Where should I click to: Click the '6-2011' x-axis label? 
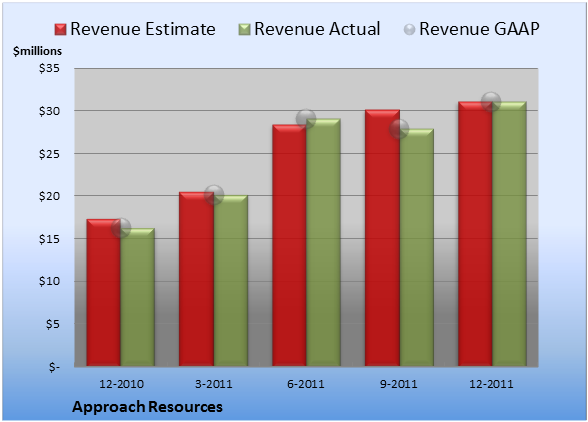click(306, 384)
